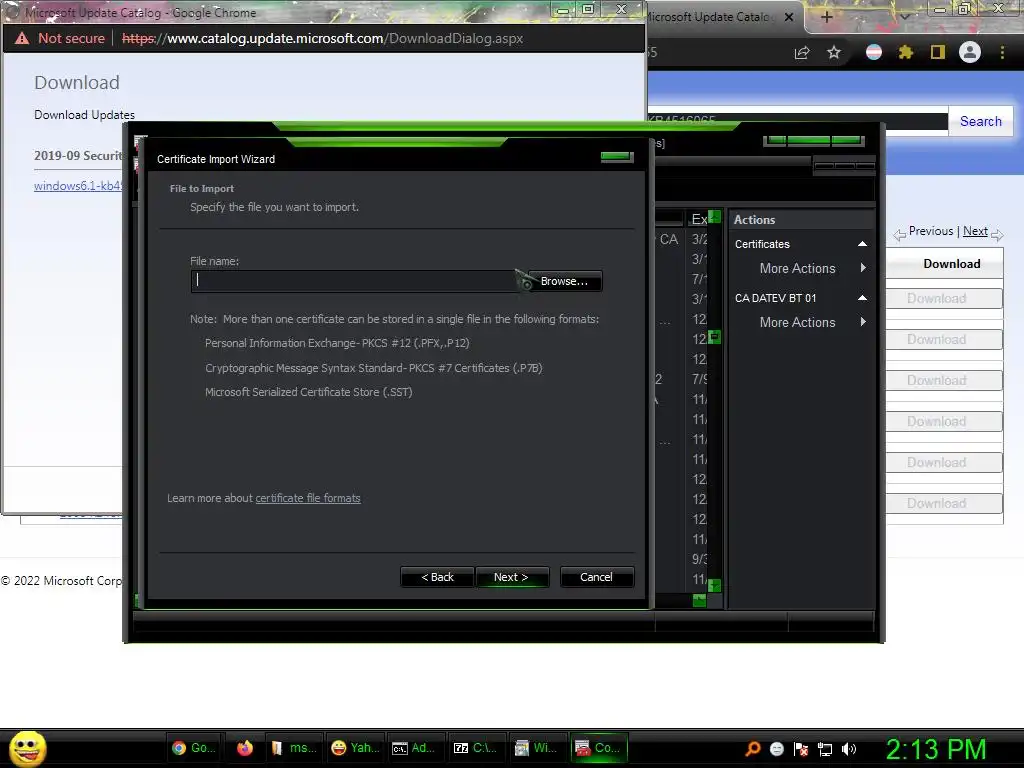This screenshot has width=1024, height=768.
Task: Switch to the 'Co...' console taskbar item
Action: [599, 748]
